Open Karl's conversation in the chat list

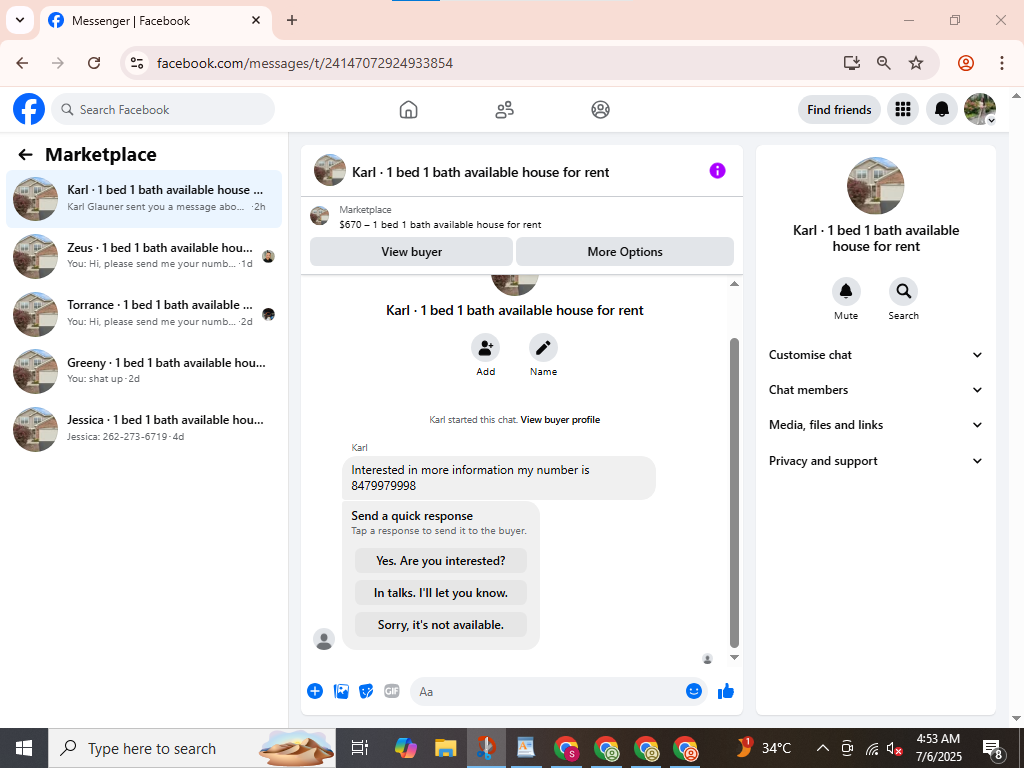click(x=144, y=199)
